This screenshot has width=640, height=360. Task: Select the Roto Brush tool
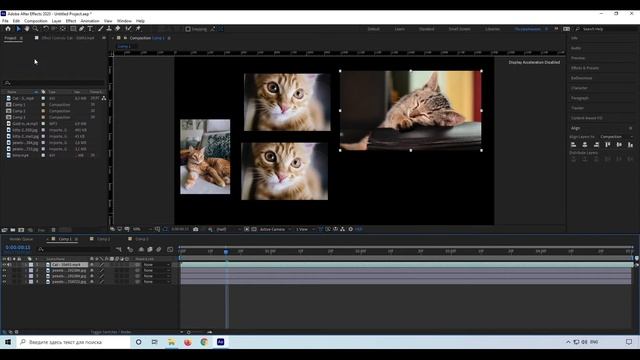click(129, 29)
